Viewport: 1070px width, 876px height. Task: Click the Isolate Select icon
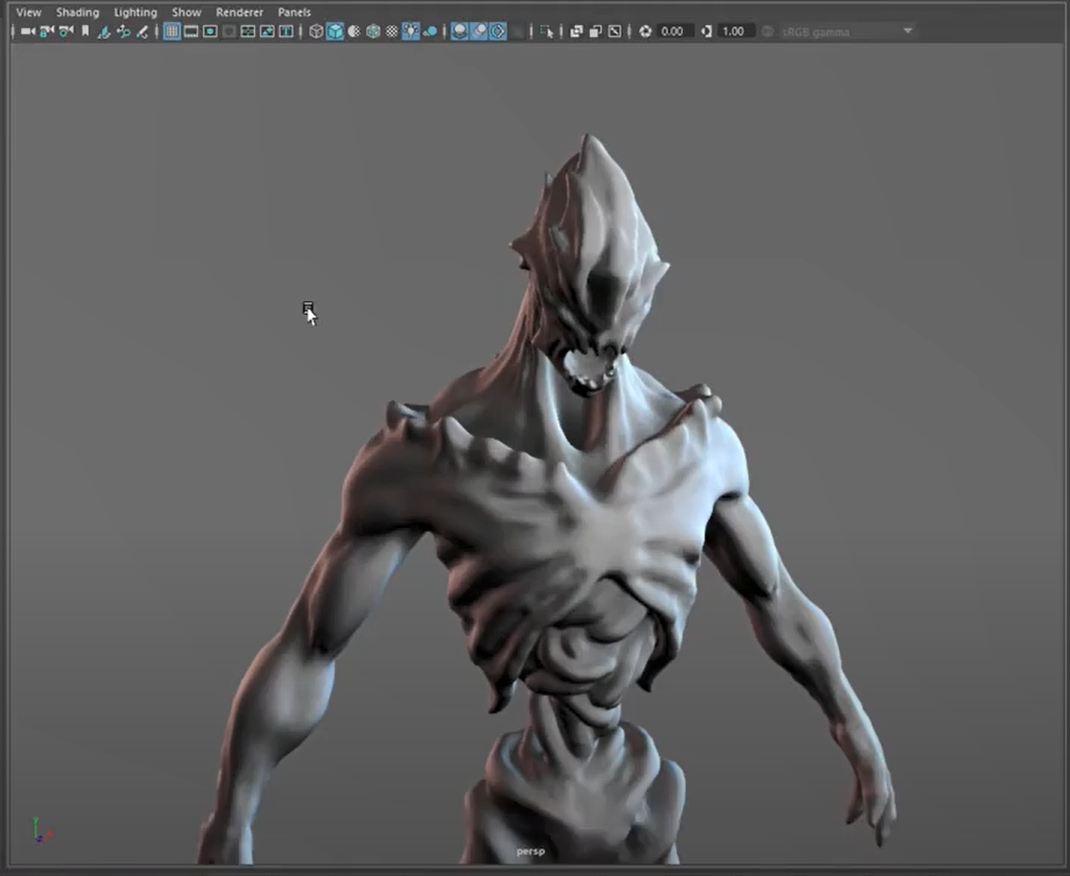tap(547, 32)
